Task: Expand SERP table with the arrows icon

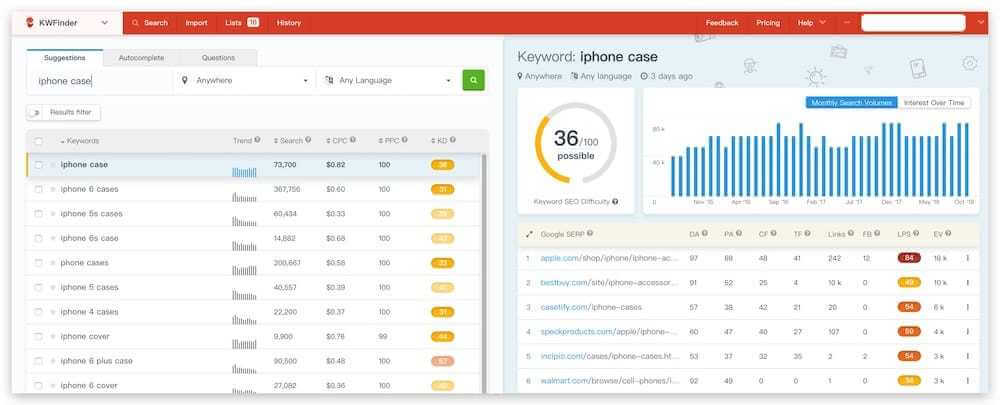Action: point(529,234)
